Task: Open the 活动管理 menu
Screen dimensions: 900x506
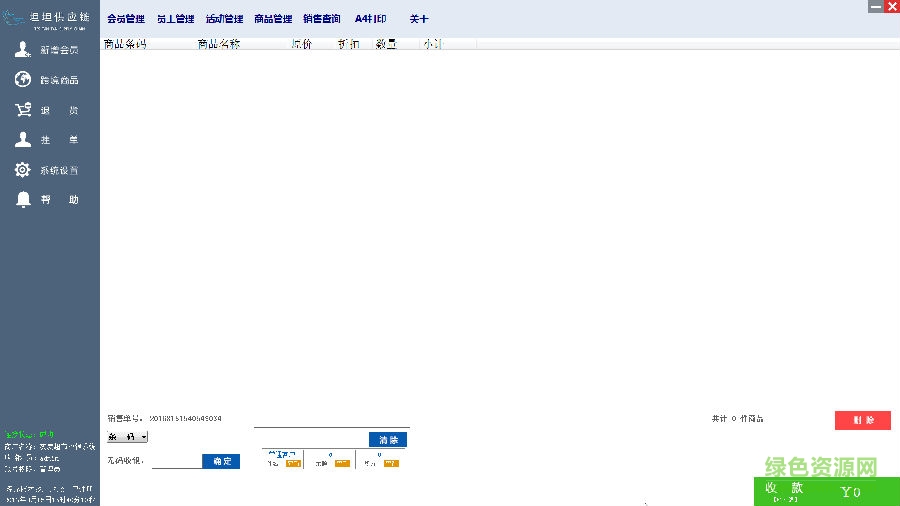Action: [x=224, y=19]
